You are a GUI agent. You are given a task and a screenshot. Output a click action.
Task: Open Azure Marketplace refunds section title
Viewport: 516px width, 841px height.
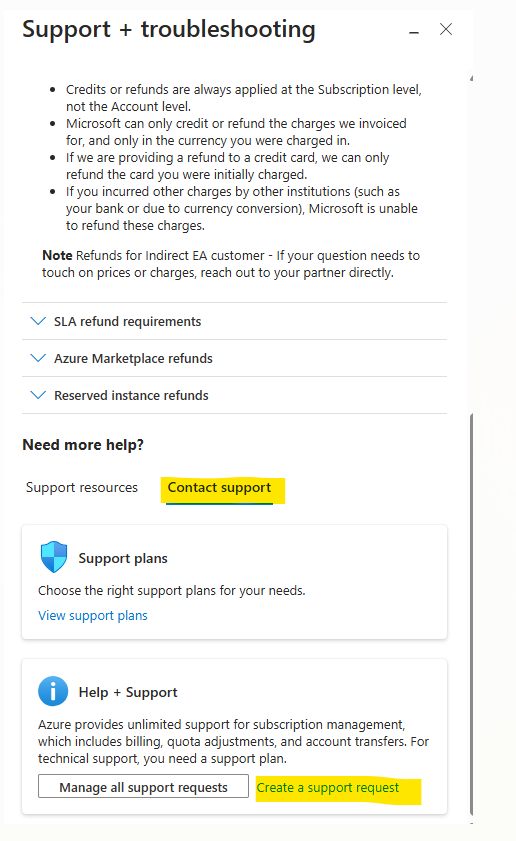coord(134,358)
